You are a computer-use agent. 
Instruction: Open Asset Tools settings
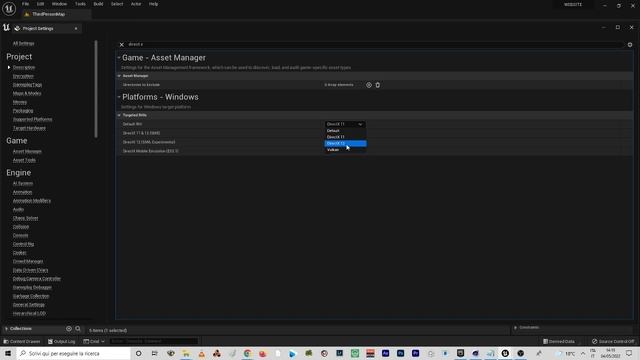[24, 160]
